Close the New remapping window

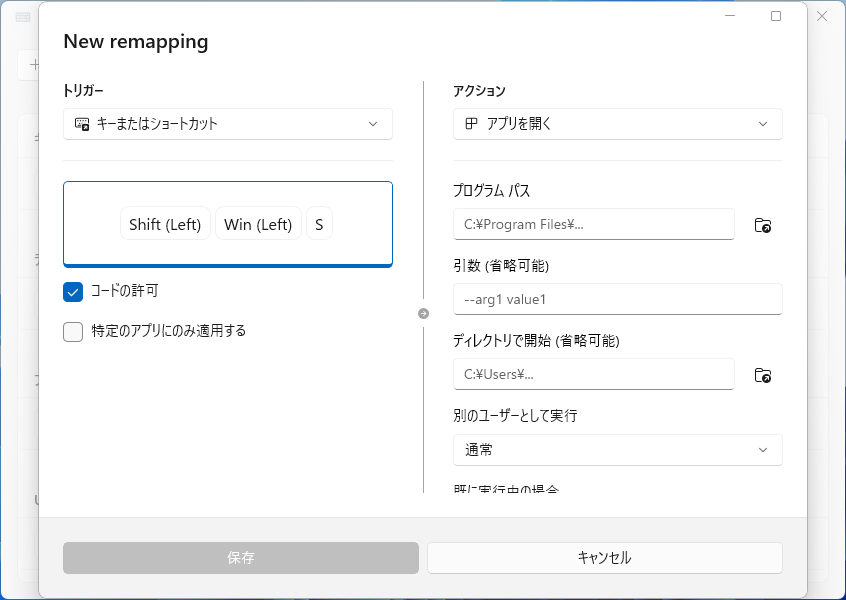[822, 16]
